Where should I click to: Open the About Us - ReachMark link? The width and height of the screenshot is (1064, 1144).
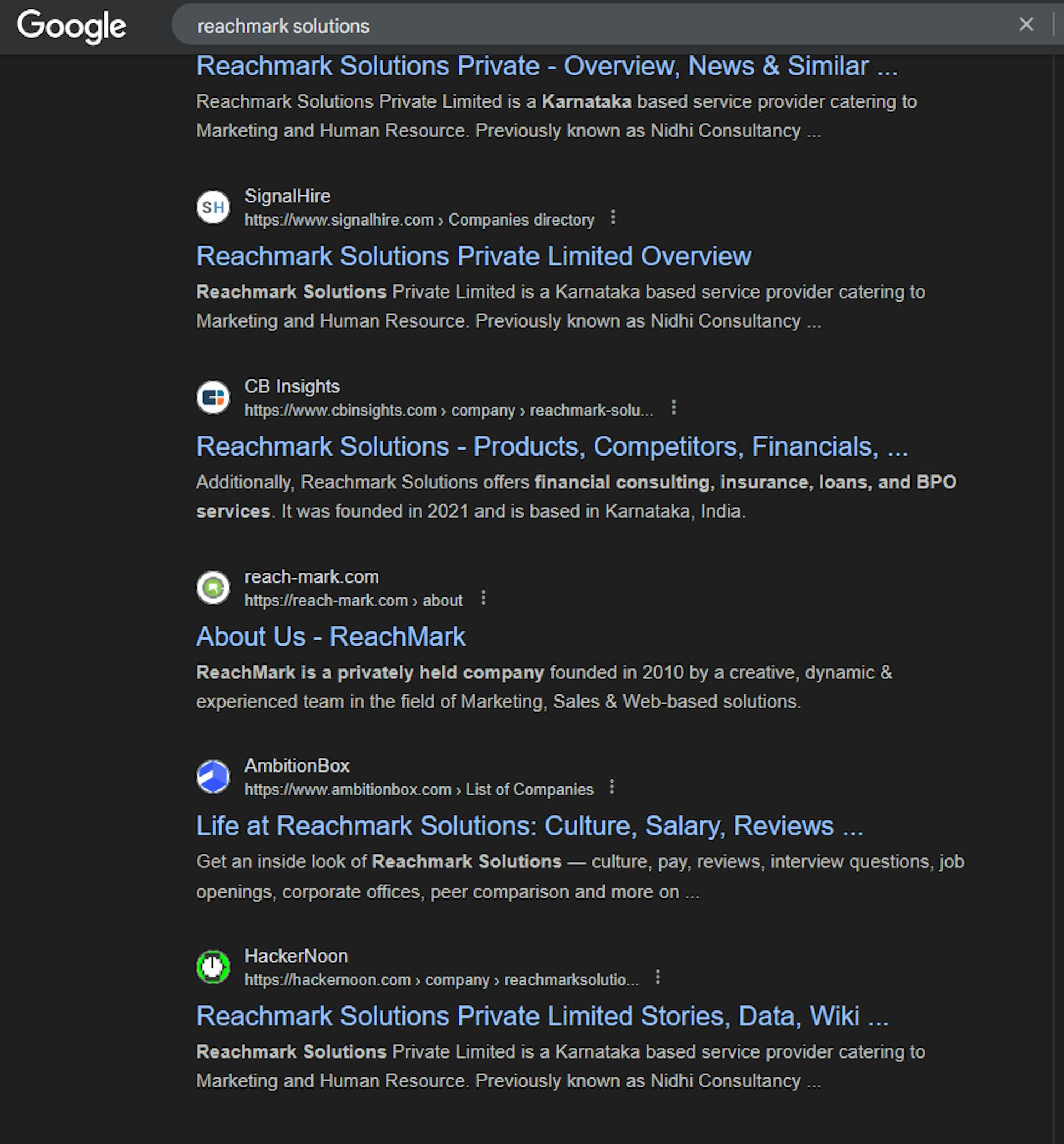point(331,637)
